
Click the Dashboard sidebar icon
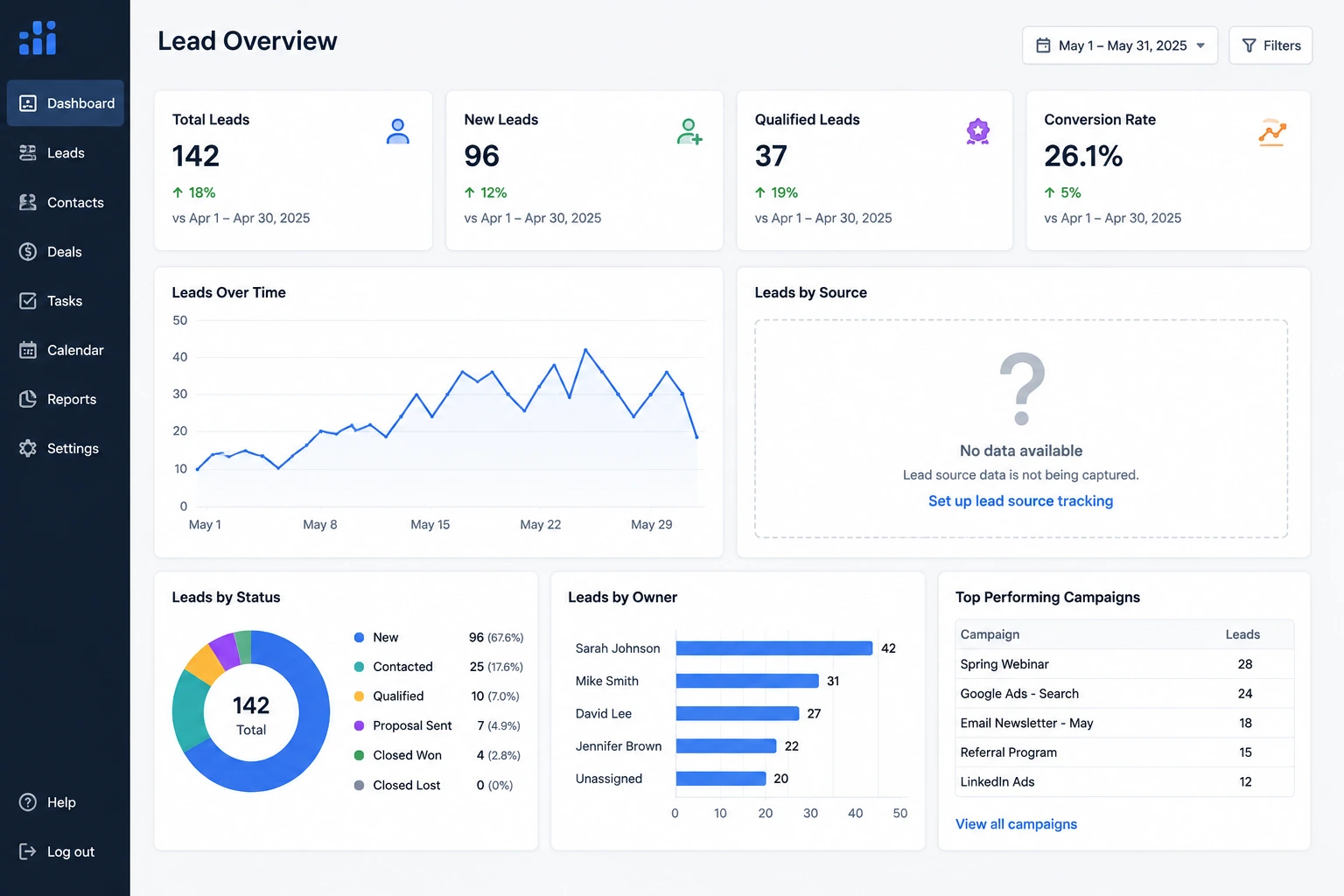28,103
